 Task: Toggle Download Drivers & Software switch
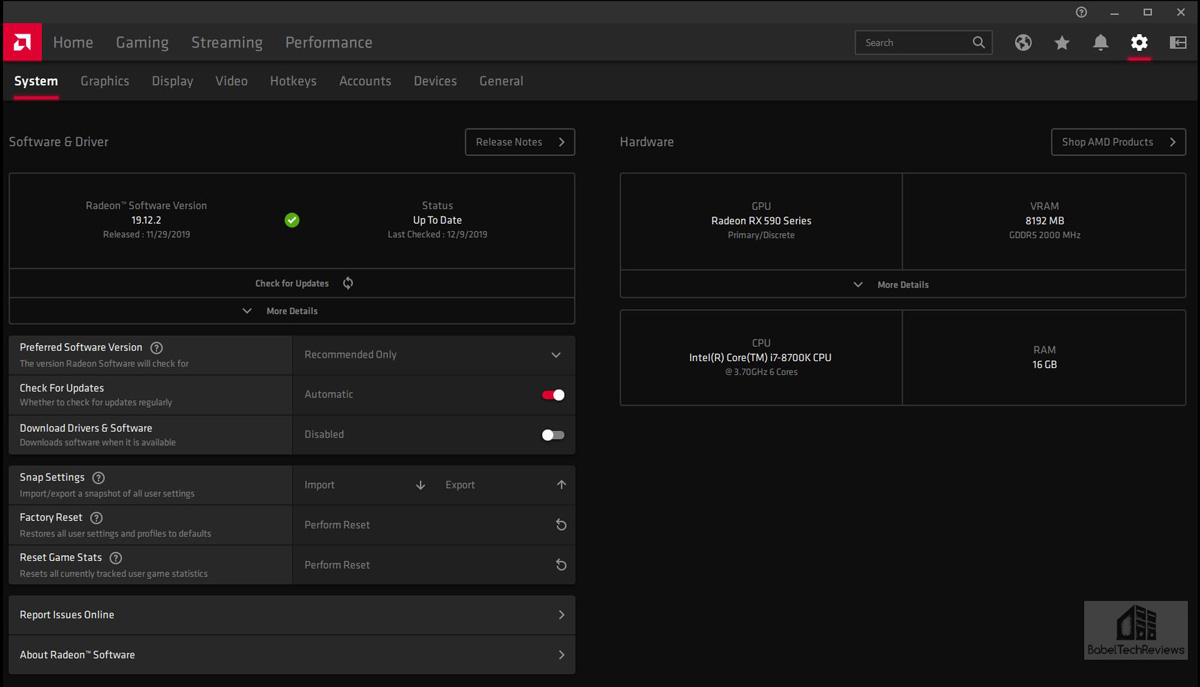click(553, 435)
